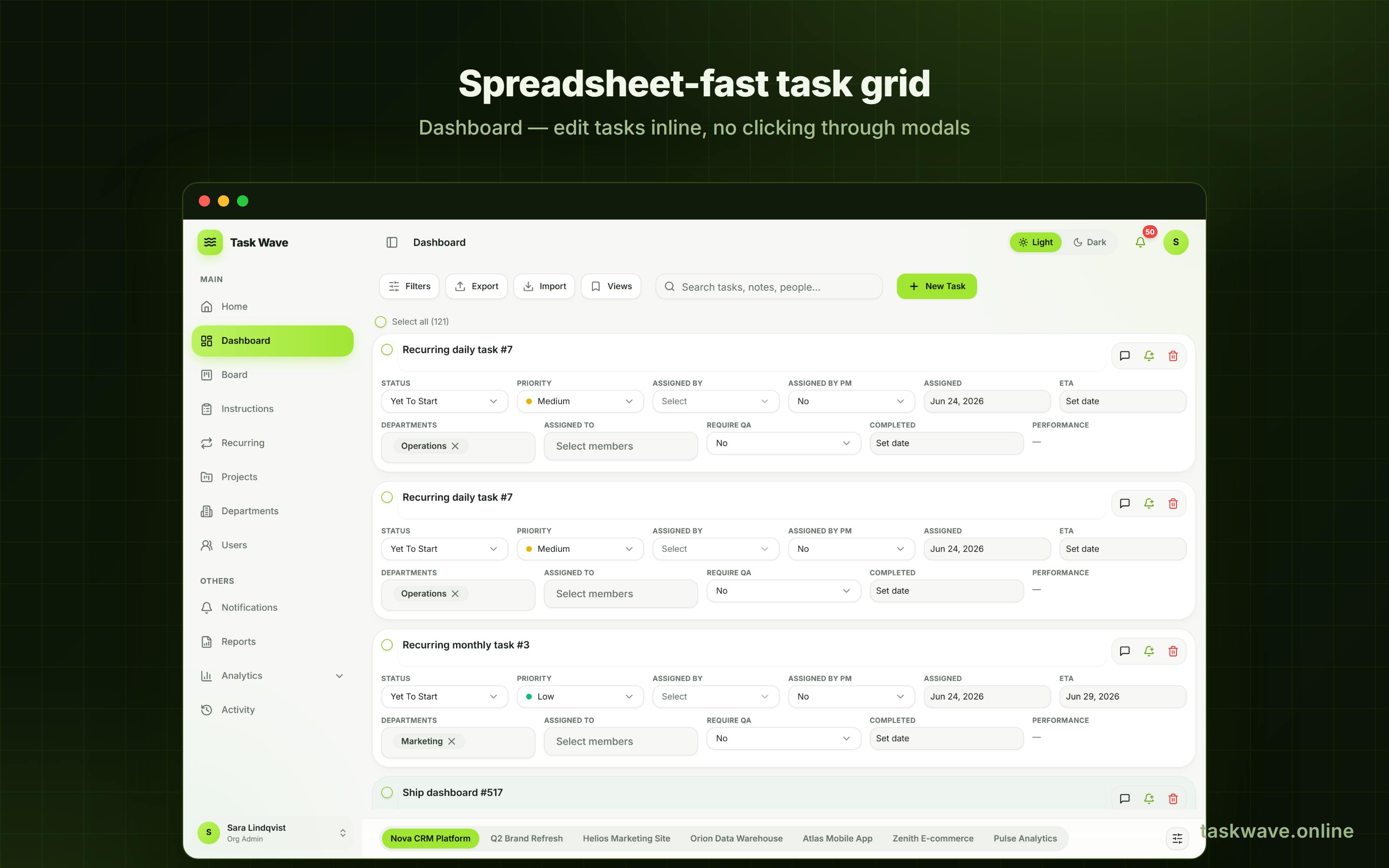This screenshot has height=868, width=1389.
Task: Set reminder bell on second Recurring daily task #7
Action: 1149,503
